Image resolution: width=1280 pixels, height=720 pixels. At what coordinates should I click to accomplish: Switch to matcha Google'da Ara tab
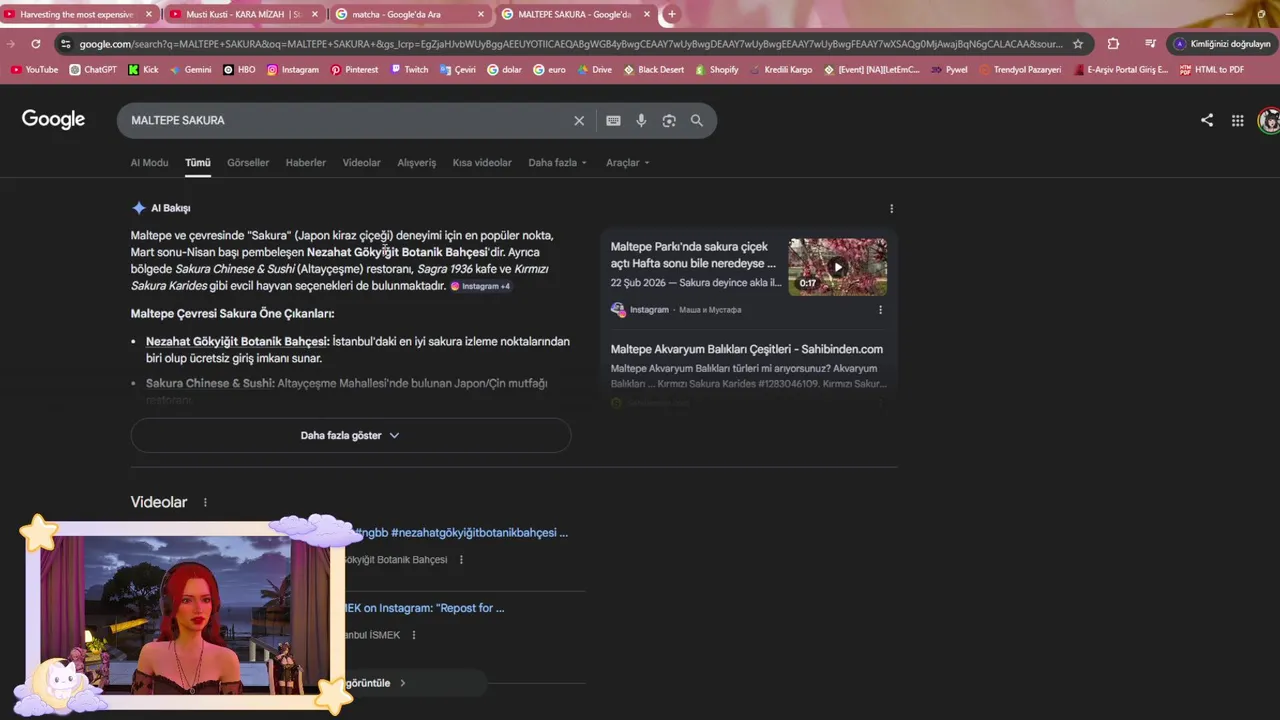[x=410, y=15]
